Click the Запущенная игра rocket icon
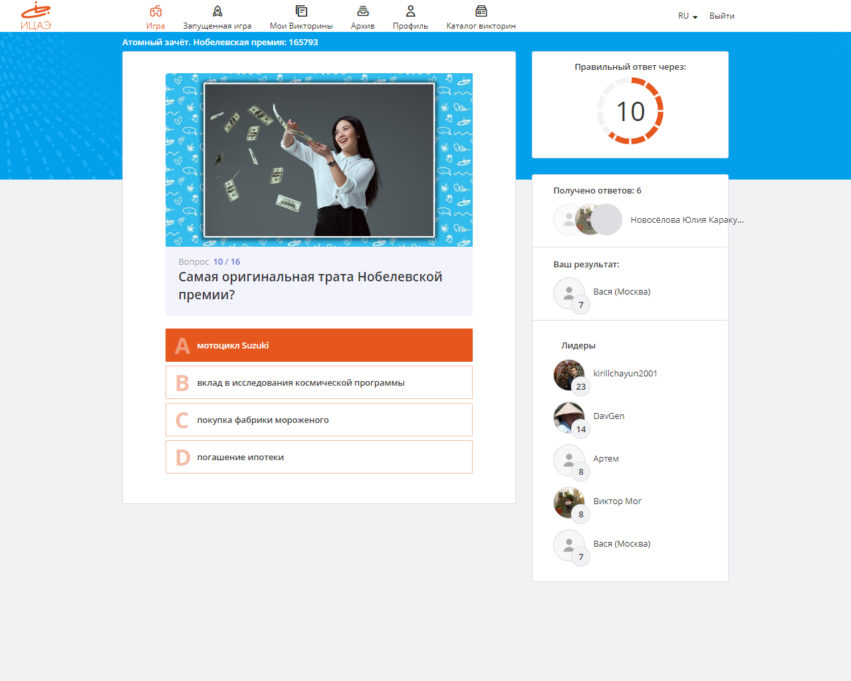Image resolution: width=851 pixels, height=681 pixels. pyautogui.click(x=217, y=11)
